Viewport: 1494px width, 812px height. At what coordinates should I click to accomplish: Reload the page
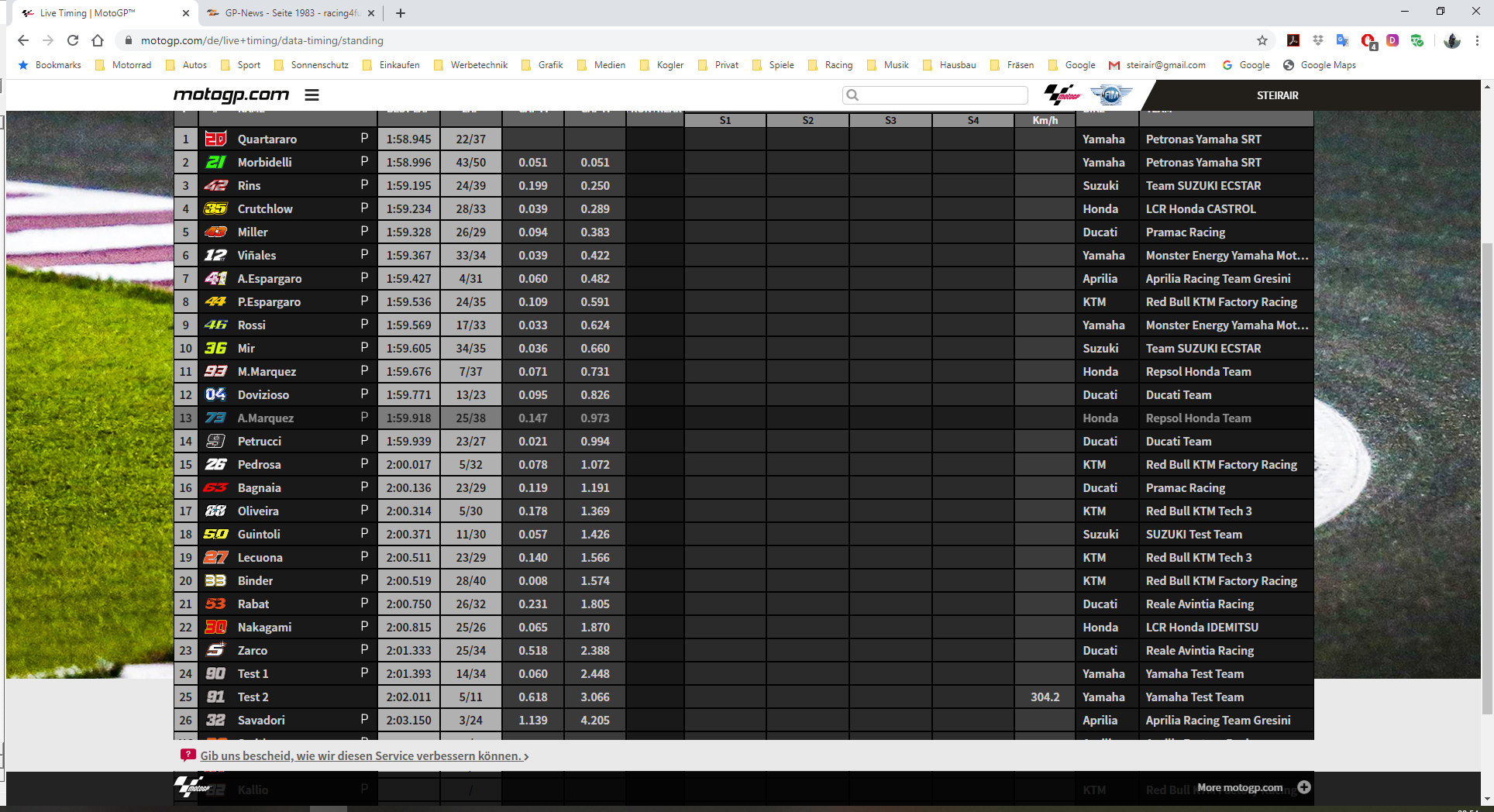pyautogui.click(x=73, y=40)
